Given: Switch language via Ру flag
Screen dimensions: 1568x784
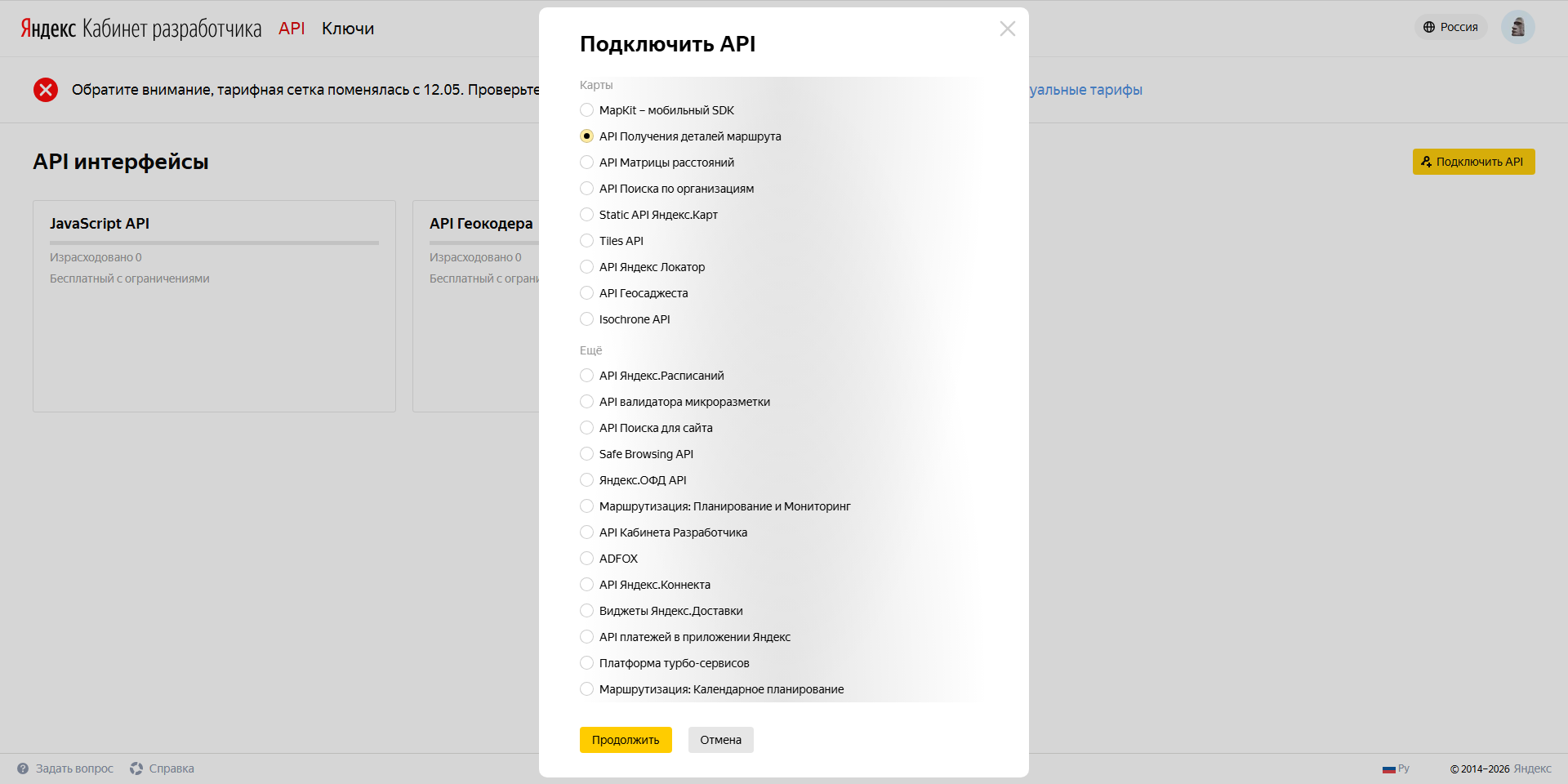Looking at the screenshot, I should (1396, 768).
